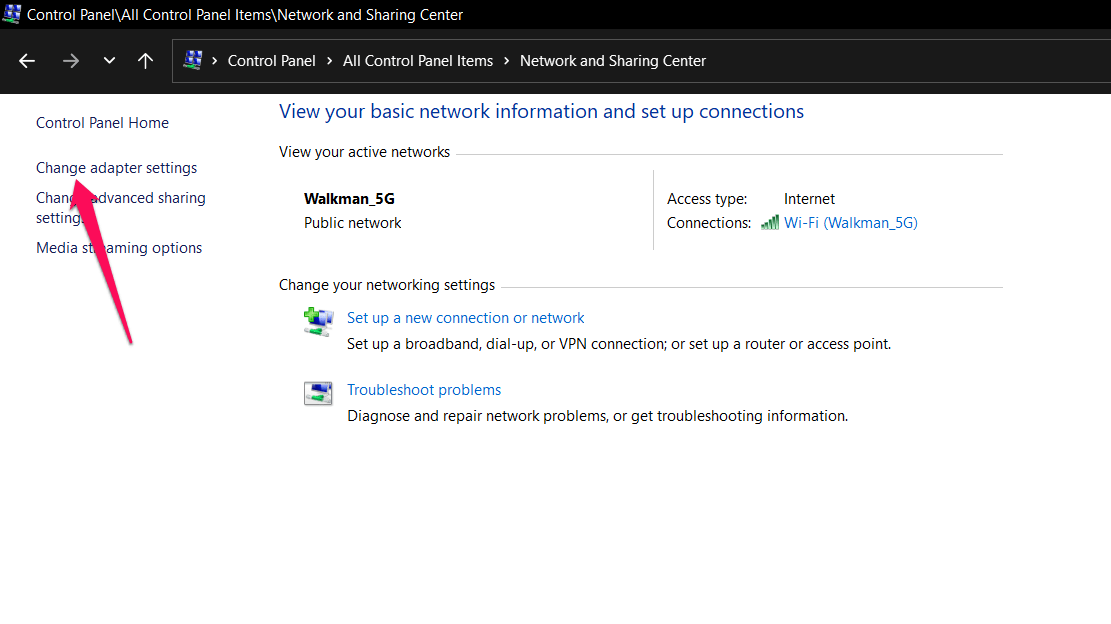Click the Control Panel icon in address bar

(193, 61)
